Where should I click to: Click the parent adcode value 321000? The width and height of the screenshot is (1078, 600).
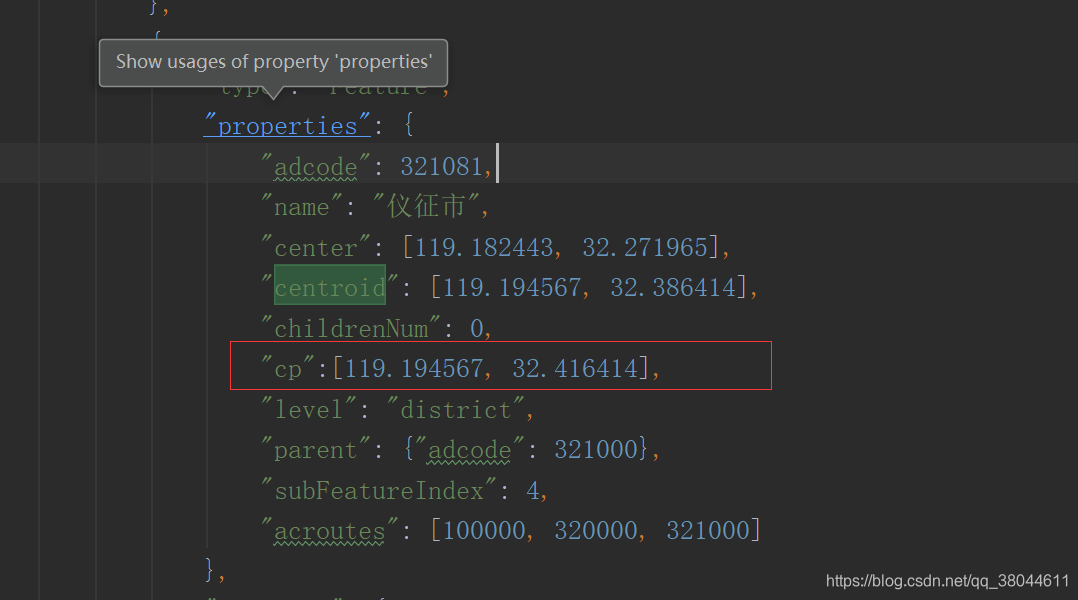(x=596, y=449)
